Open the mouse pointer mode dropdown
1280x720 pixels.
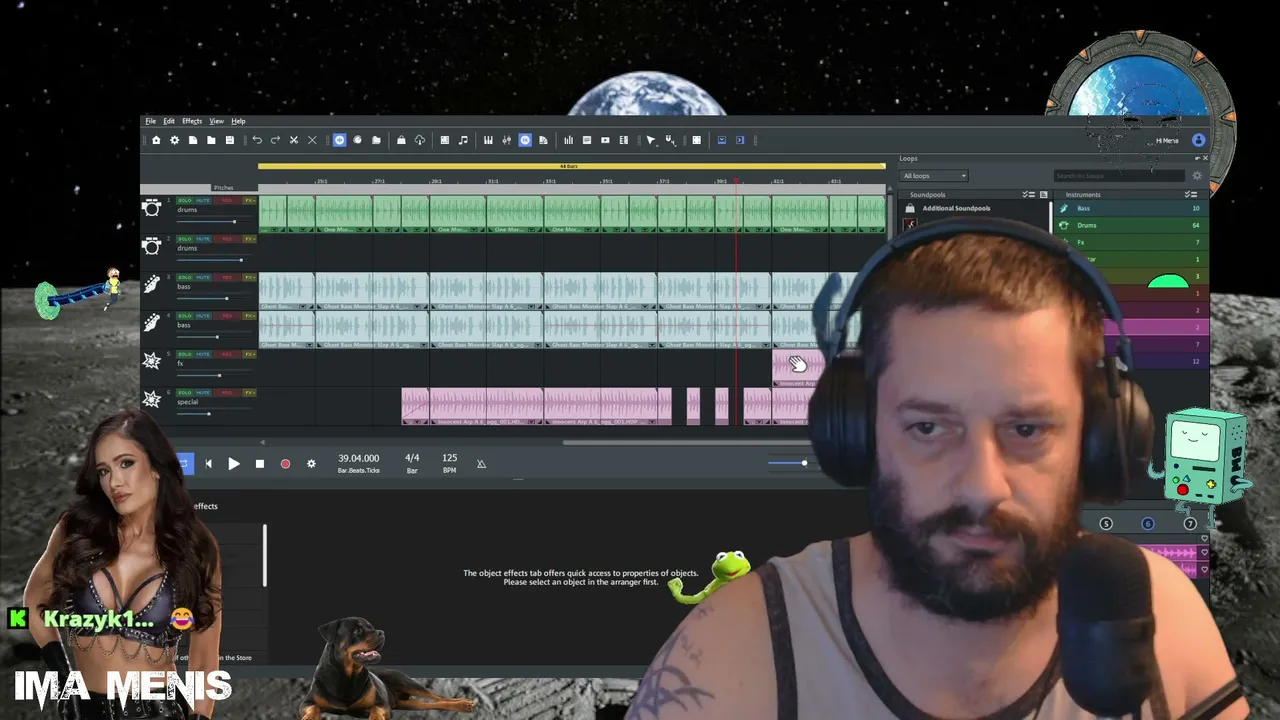pyautogui.click(x=652, y=140)
